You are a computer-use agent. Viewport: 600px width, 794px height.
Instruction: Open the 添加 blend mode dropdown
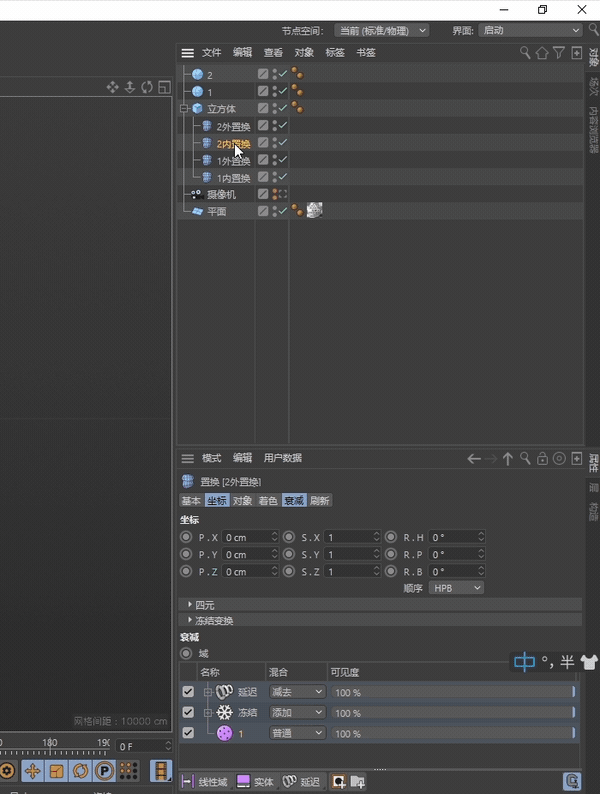[297, 712]
